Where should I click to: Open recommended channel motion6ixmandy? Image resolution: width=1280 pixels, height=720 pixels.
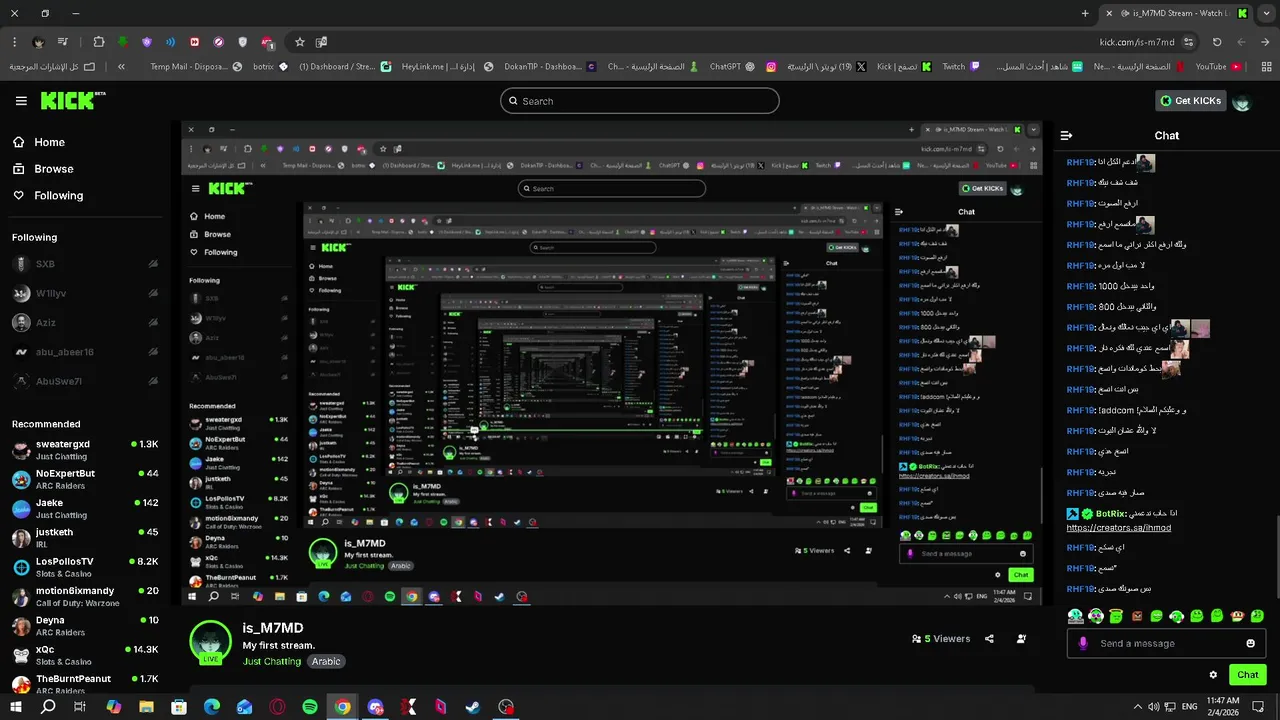click(x=85, y=596)
